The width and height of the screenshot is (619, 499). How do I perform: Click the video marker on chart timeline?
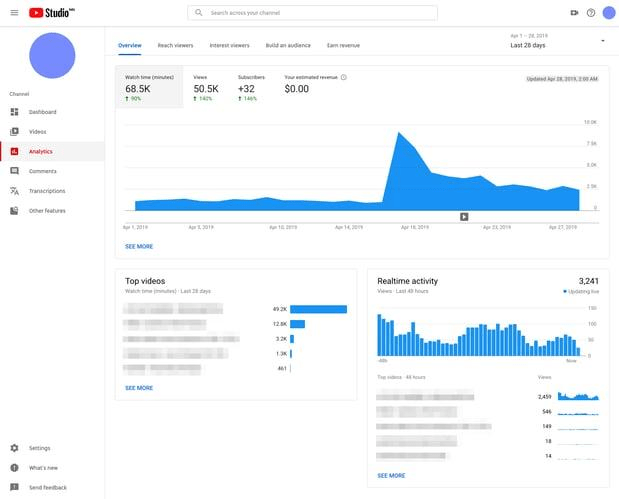tap(464, 216)
